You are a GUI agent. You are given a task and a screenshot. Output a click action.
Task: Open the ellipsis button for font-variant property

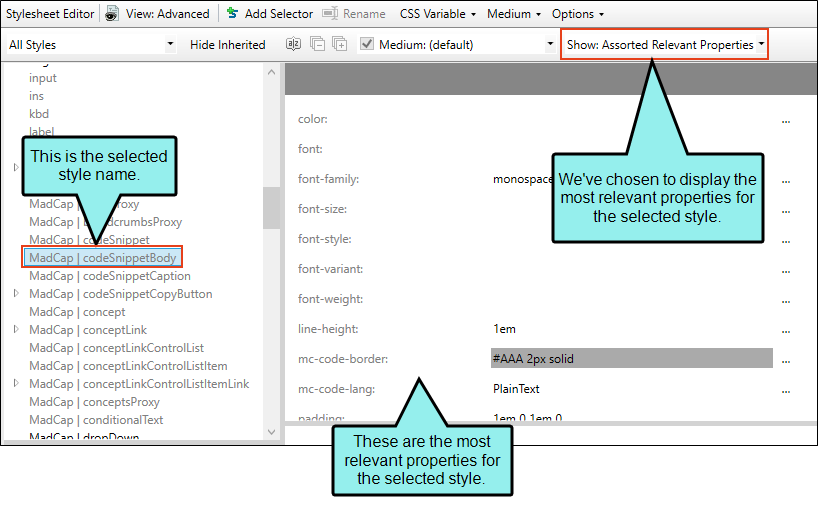tap(786, 270)
